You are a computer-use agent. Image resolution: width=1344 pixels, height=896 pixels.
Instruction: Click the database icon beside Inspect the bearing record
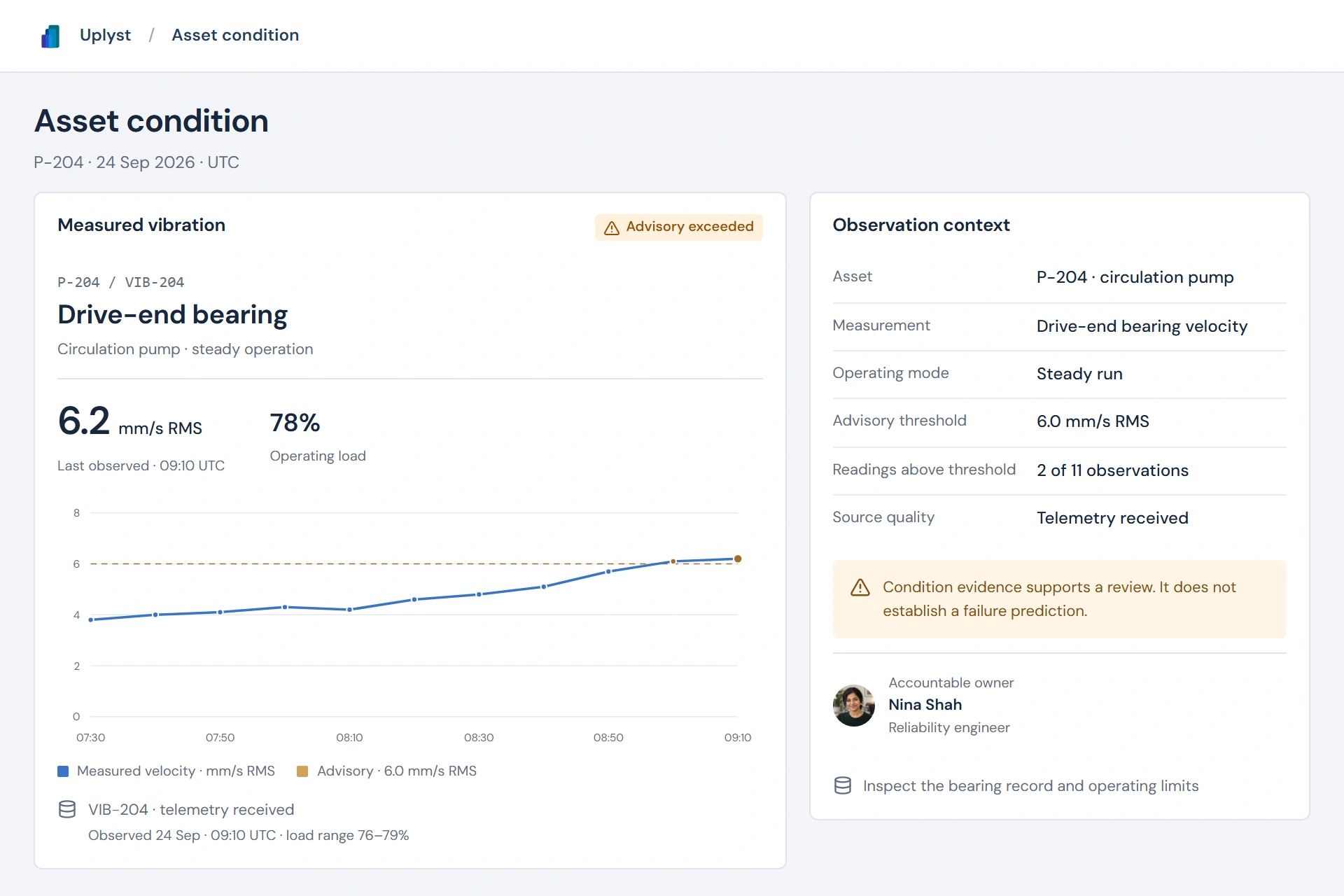[x=843, y=785]
